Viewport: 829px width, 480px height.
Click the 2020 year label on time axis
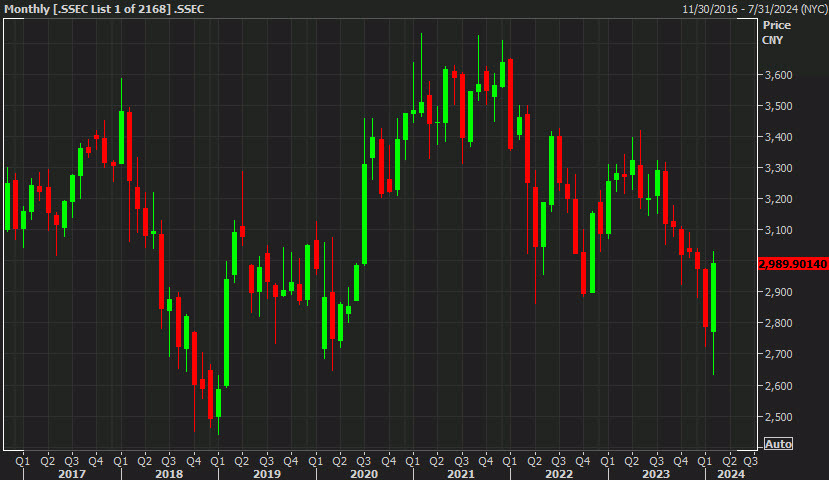(364, 474)
